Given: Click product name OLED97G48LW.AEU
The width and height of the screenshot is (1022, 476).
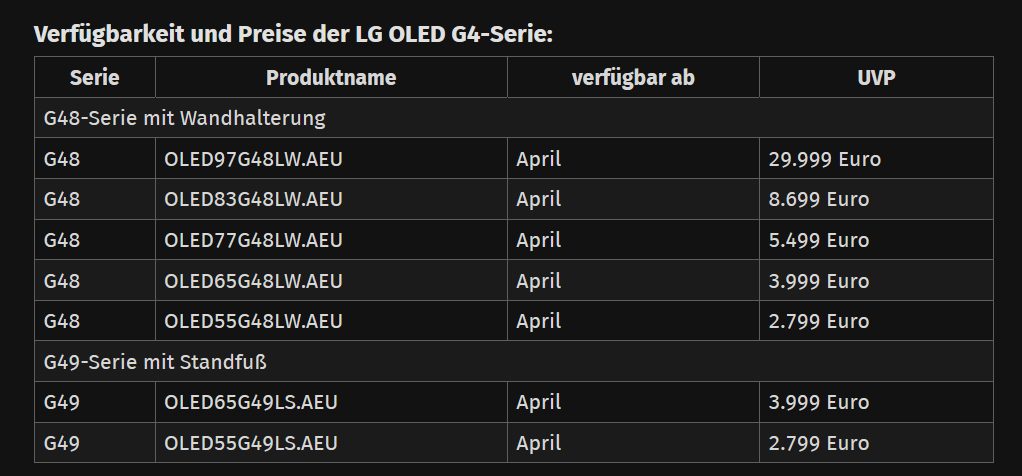Looking at the screenshot, I should tap(253, 159).
